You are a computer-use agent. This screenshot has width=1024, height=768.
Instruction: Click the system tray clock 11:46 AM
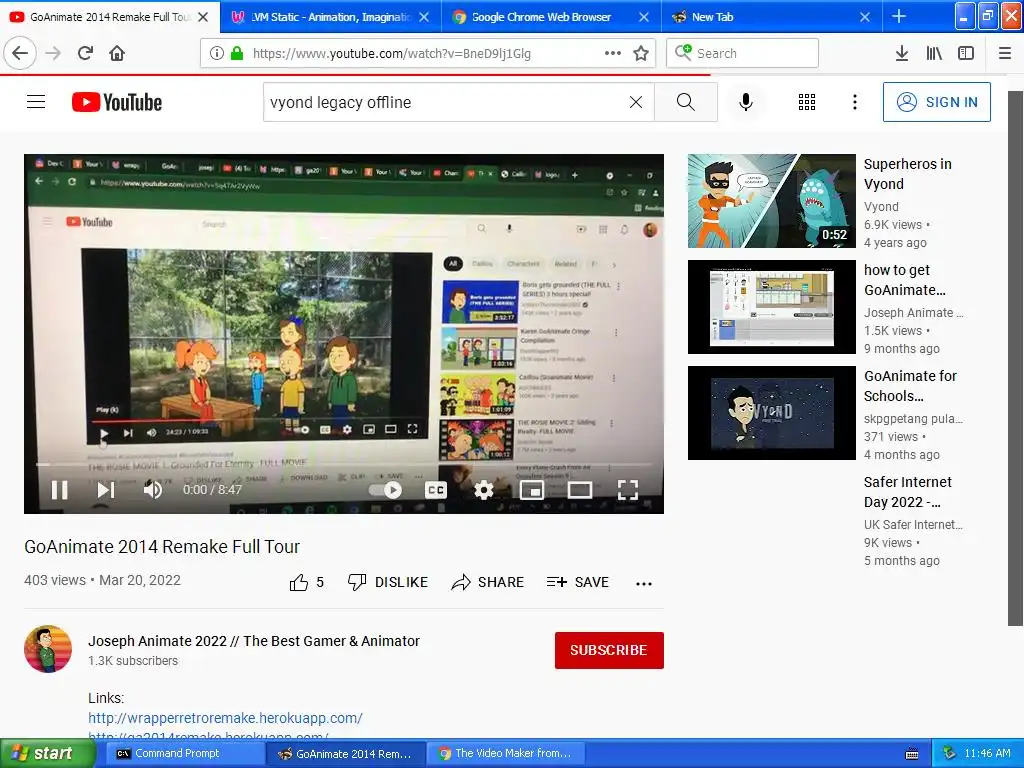point(987,753)
